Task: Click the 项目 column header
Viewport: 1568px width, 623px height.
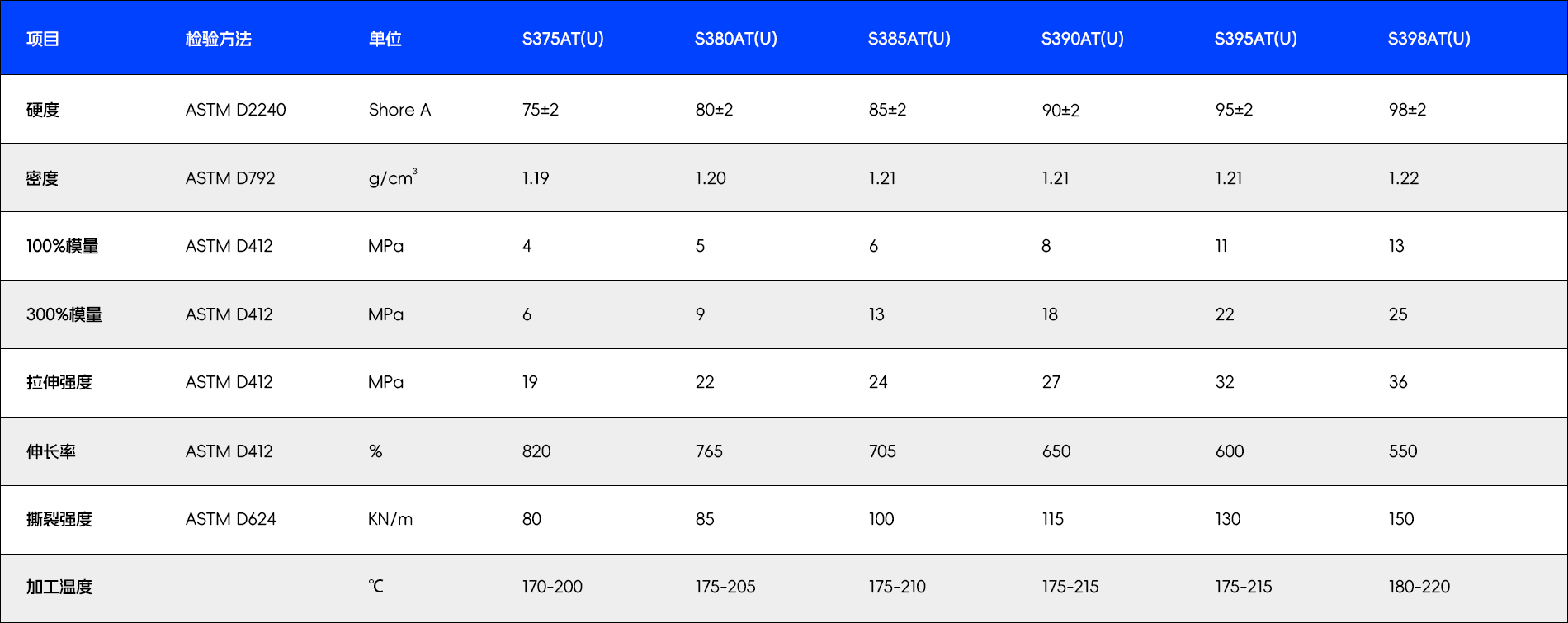Action: click(43, 39)
